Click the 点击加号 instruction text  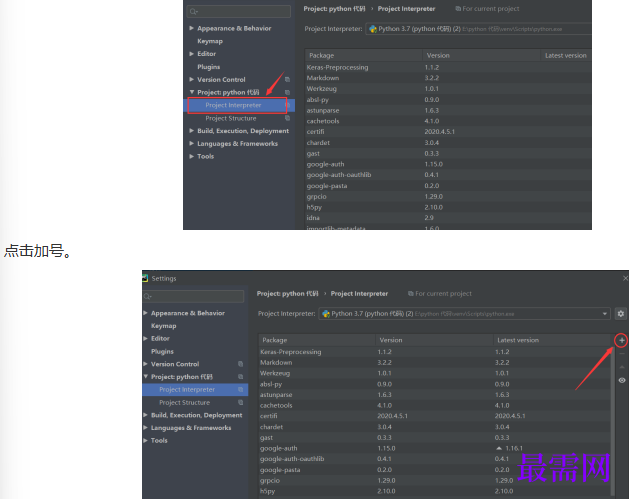click(x=38, y=251)
